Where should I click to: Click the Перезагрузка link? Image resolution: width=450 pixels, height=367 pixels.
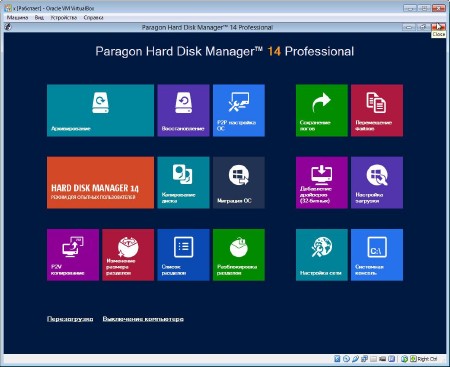point(70,319)
